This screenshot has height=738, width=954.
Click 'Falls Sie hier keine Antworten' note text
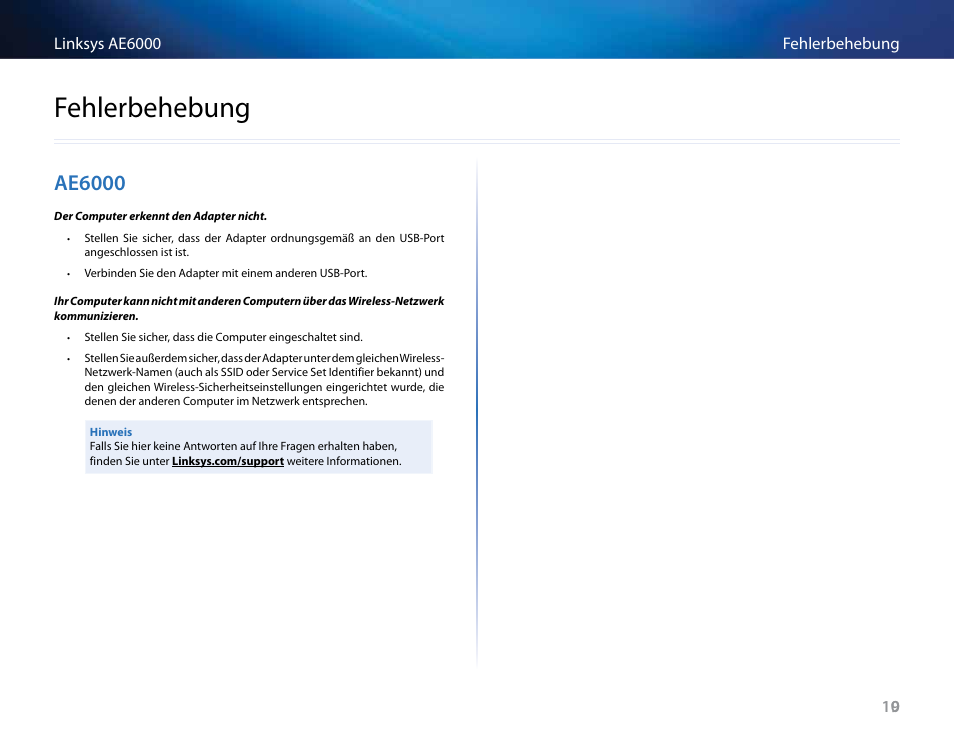245,454
